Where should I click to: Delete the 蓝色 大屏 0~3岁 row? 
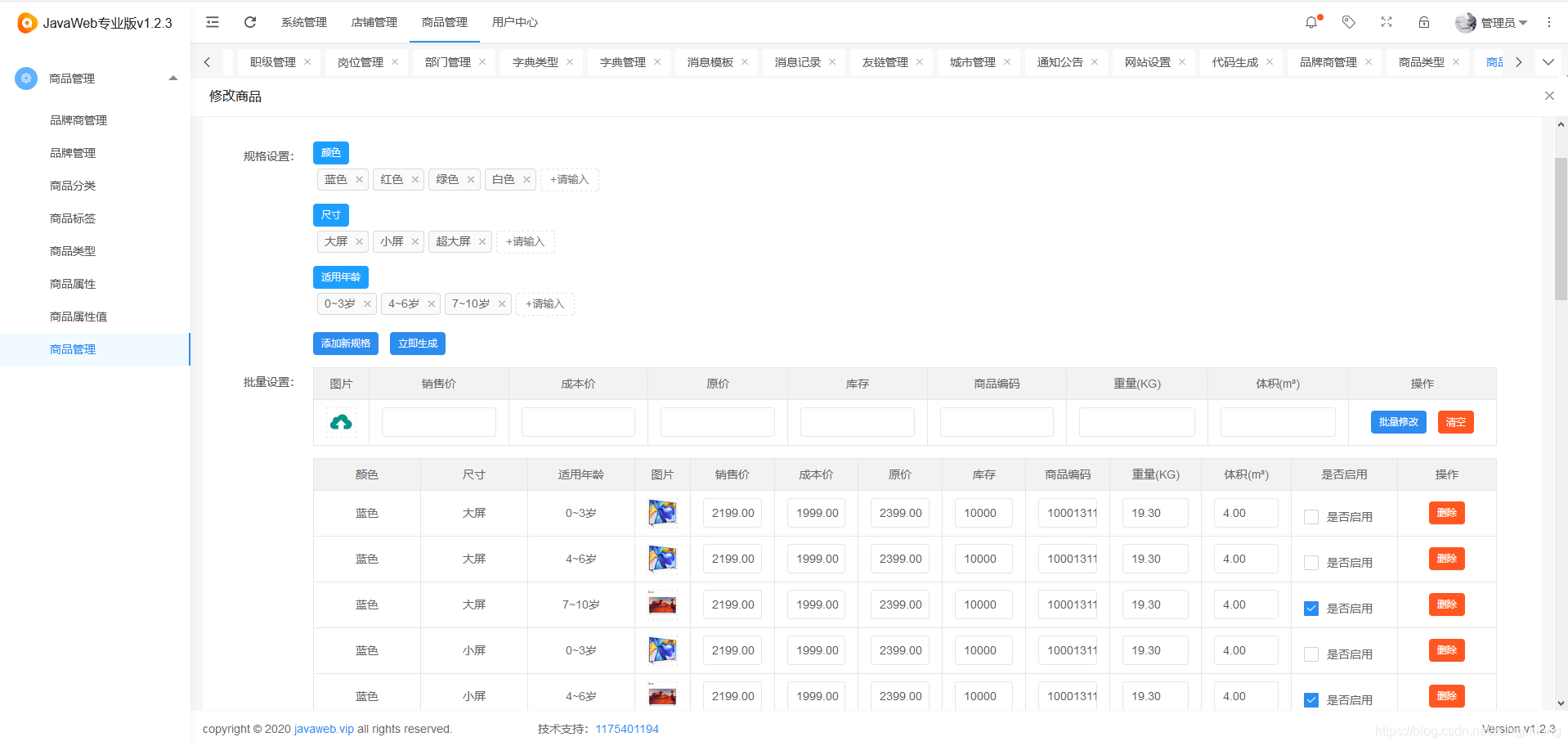(1447, 513)
